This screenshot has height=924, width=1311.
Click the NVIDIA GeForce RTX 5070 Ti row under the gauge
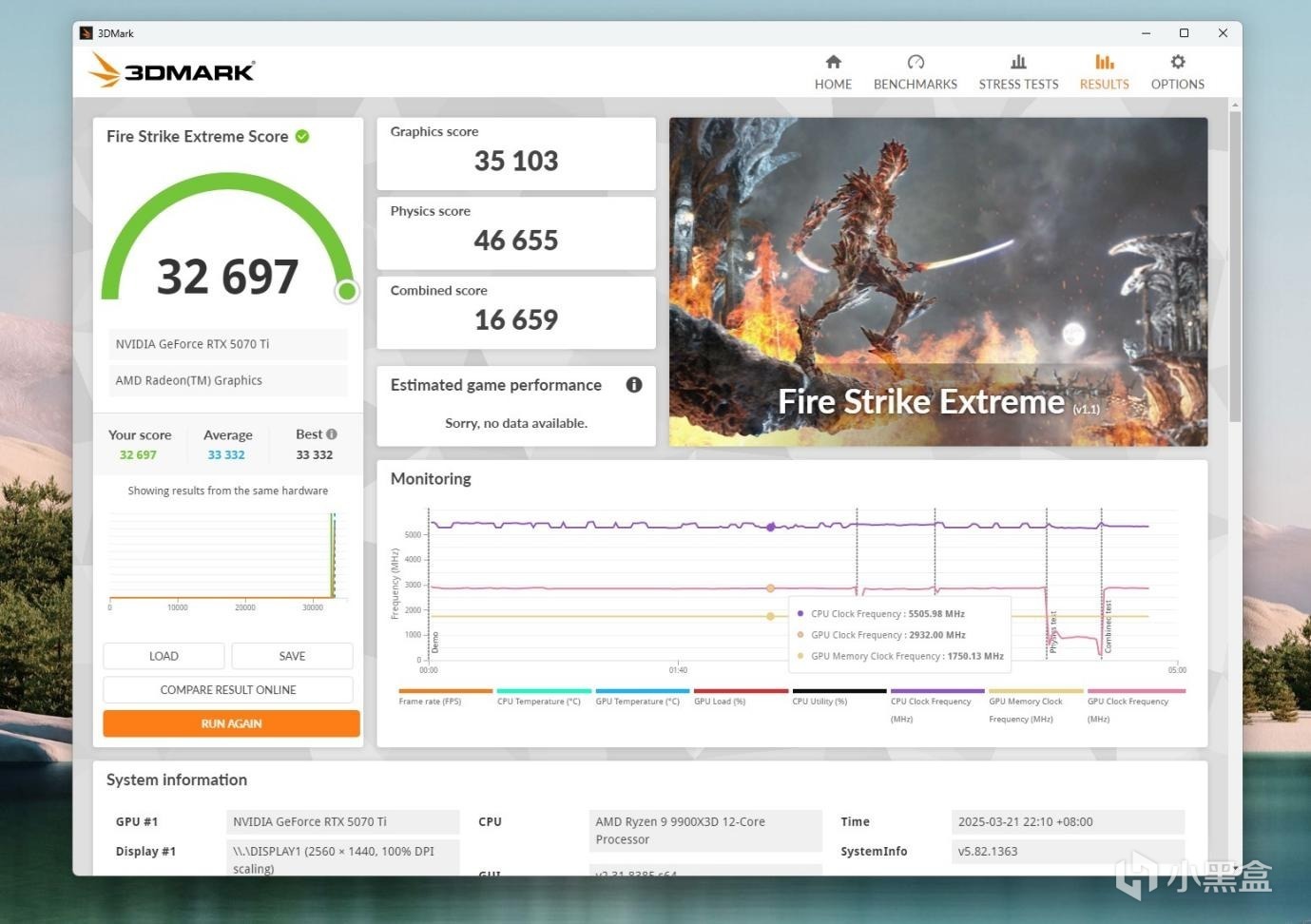pos(228,344)
